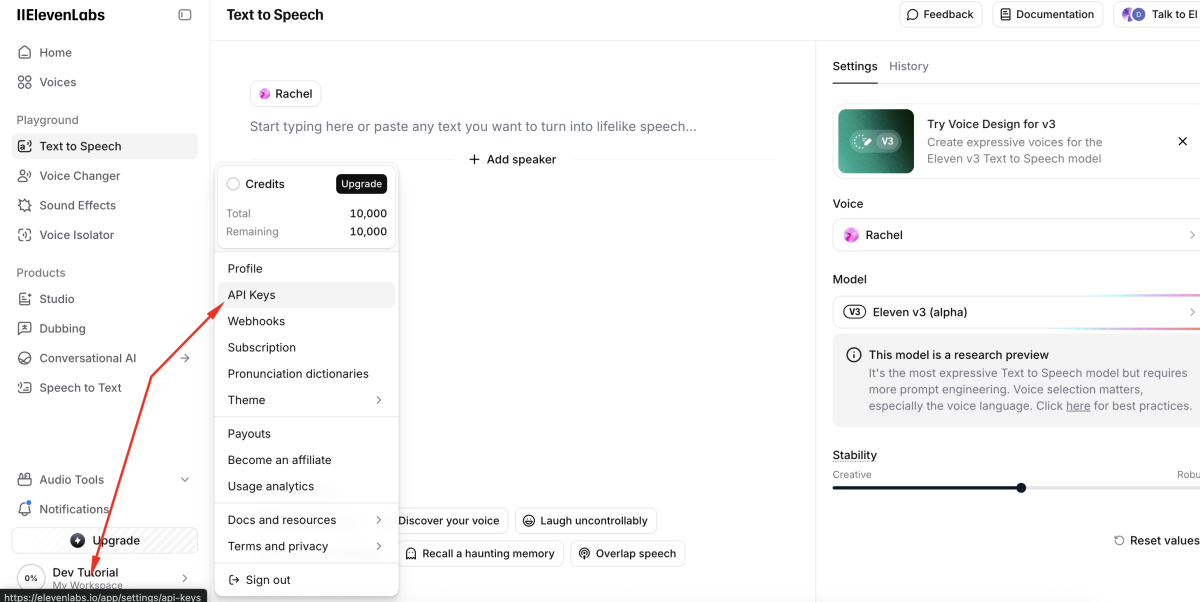Screen dimensions: 1200x602
Task: Click the black Upgrade button beside Credits
Action: pos(361,184)
